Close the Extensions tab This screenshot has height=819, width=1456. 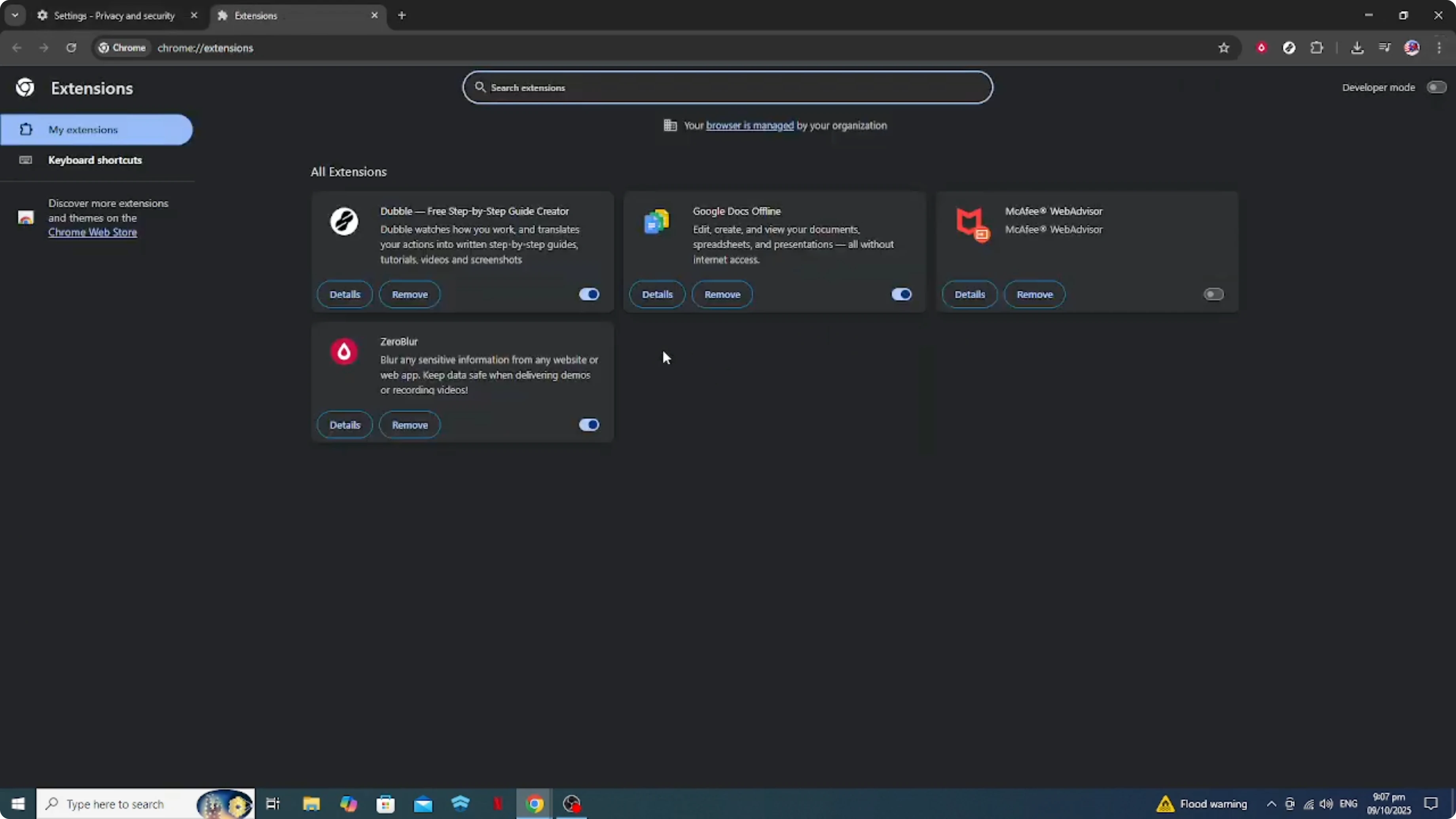pos(374,15)
